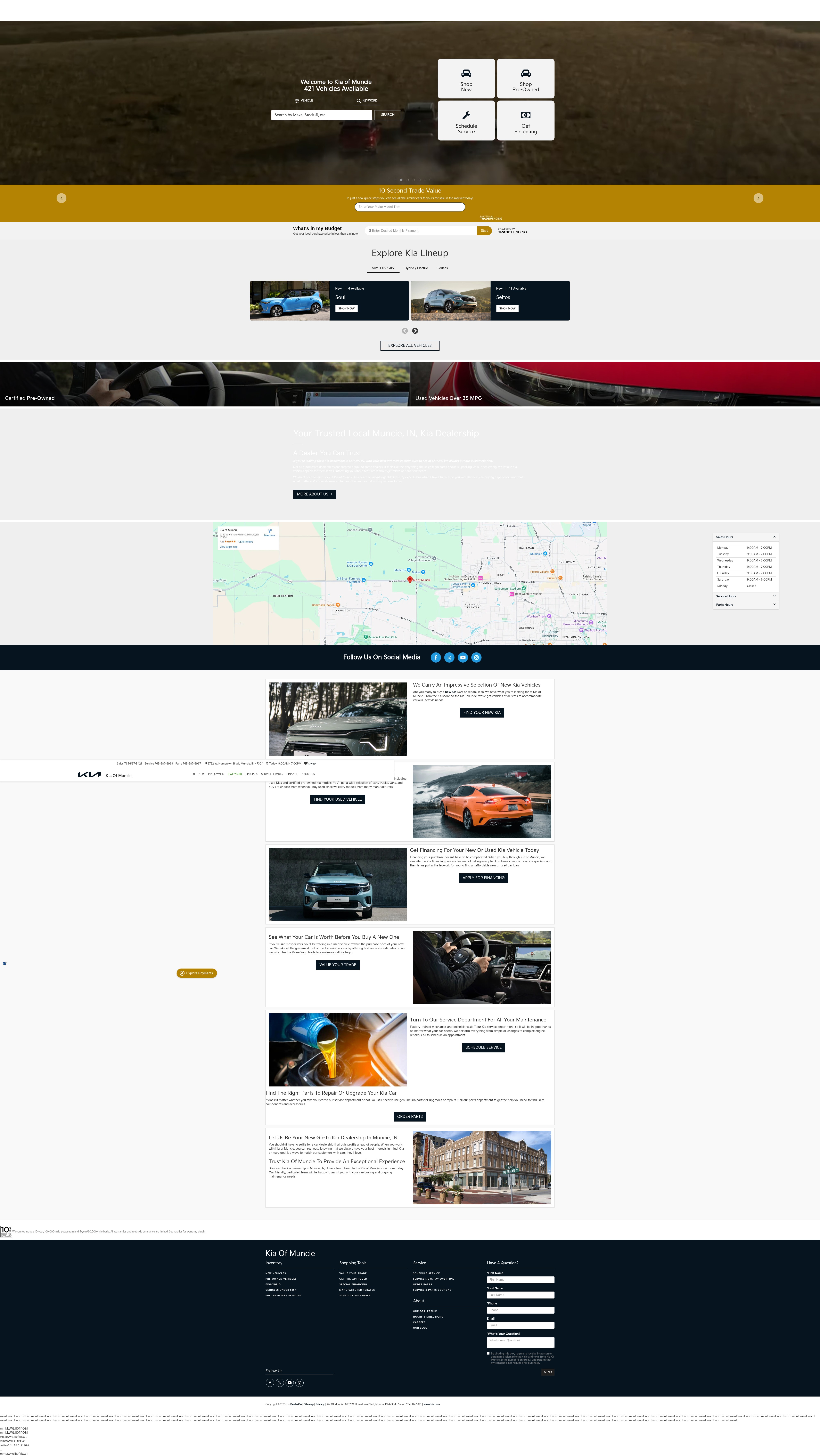Viewport: 820px width, 1456px height.
Task: Click FIND YOUR USED VEHICLE button
Action: [x=338, y=799]
